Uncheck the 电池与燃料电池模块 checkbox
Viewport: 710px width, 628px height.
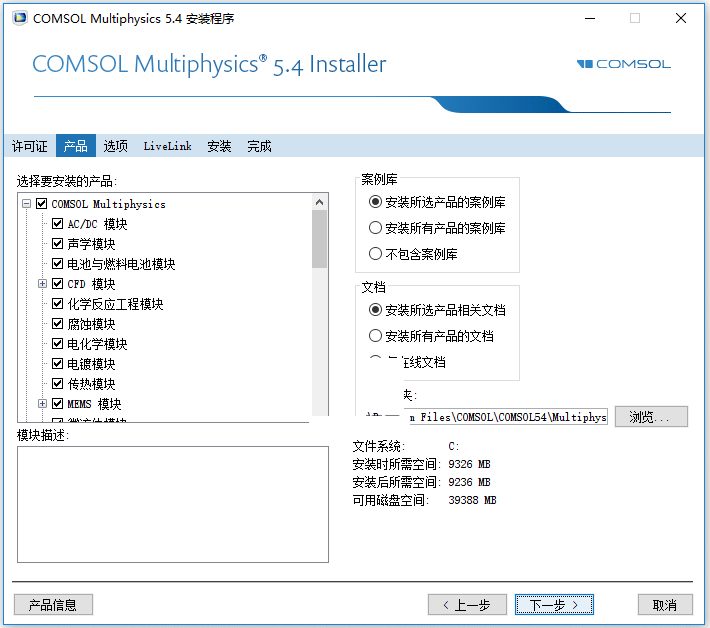tap(58, 264)
